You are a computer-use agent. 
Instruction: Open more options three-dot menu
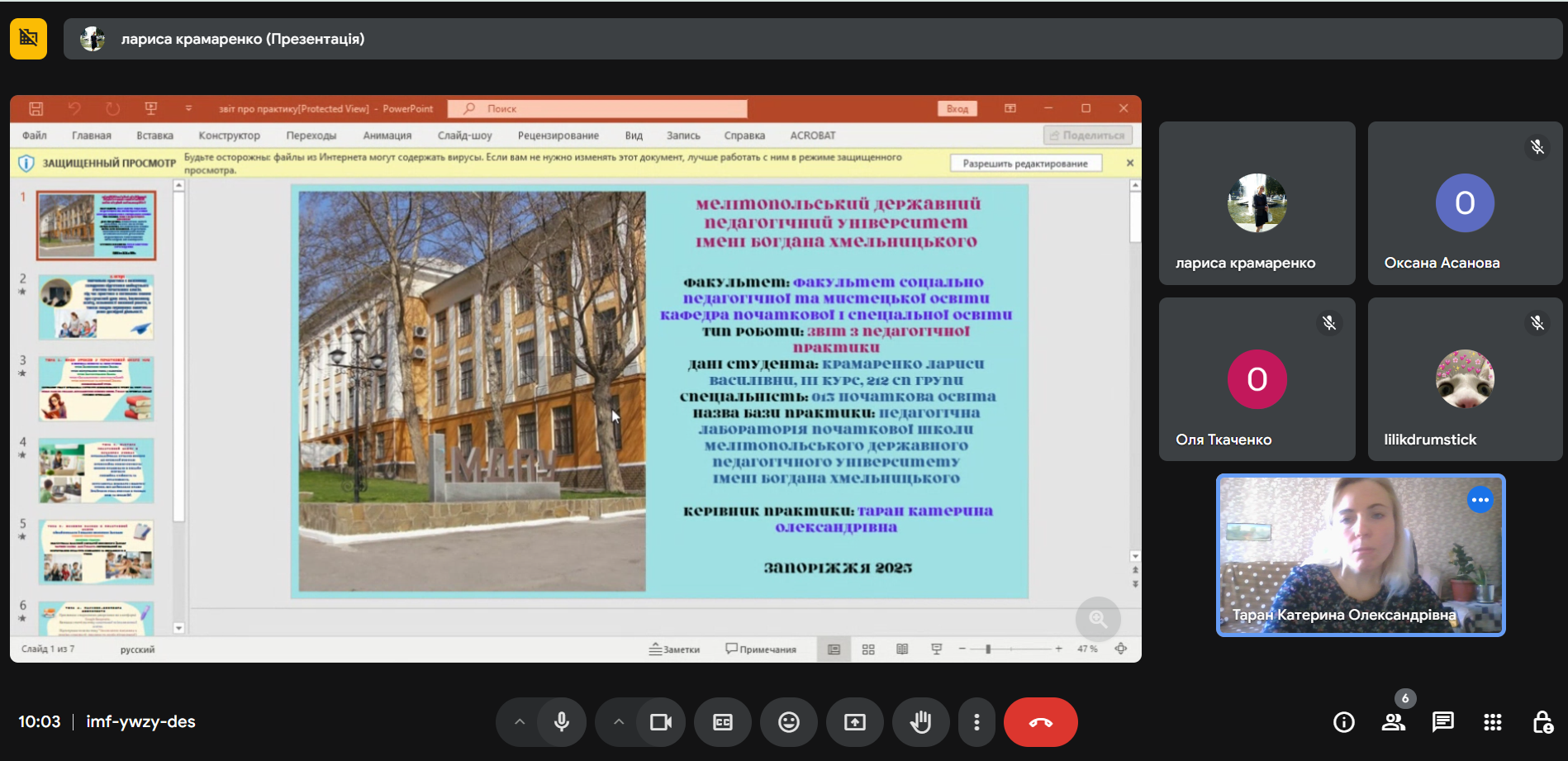pyautogui.click(x=976, y=722)
